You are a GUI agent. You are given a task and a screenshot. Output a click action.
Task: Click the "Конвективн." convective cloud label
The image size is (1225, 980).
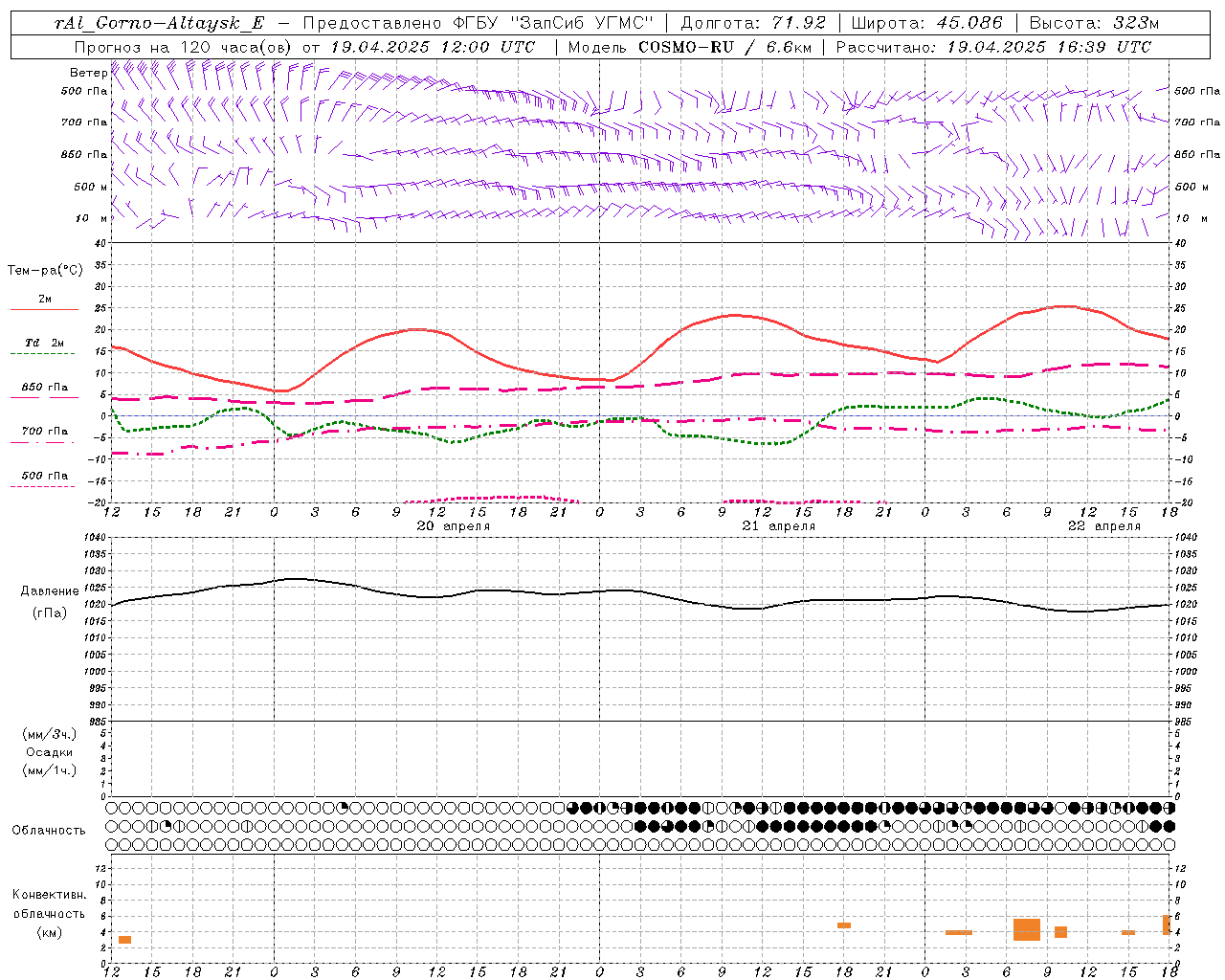pos(50,895)
